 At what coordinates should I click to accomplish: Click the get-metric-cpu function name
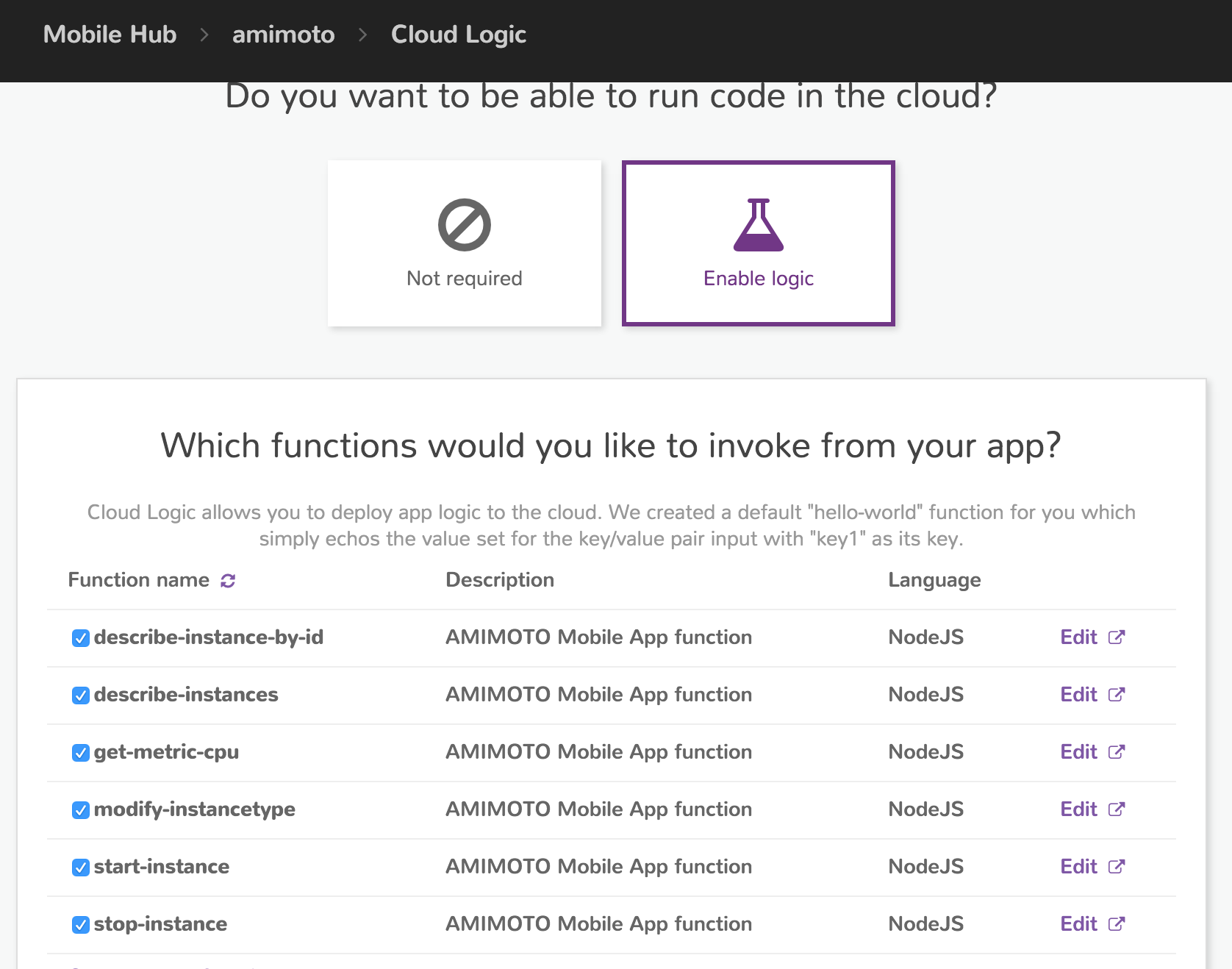[166, 752]
